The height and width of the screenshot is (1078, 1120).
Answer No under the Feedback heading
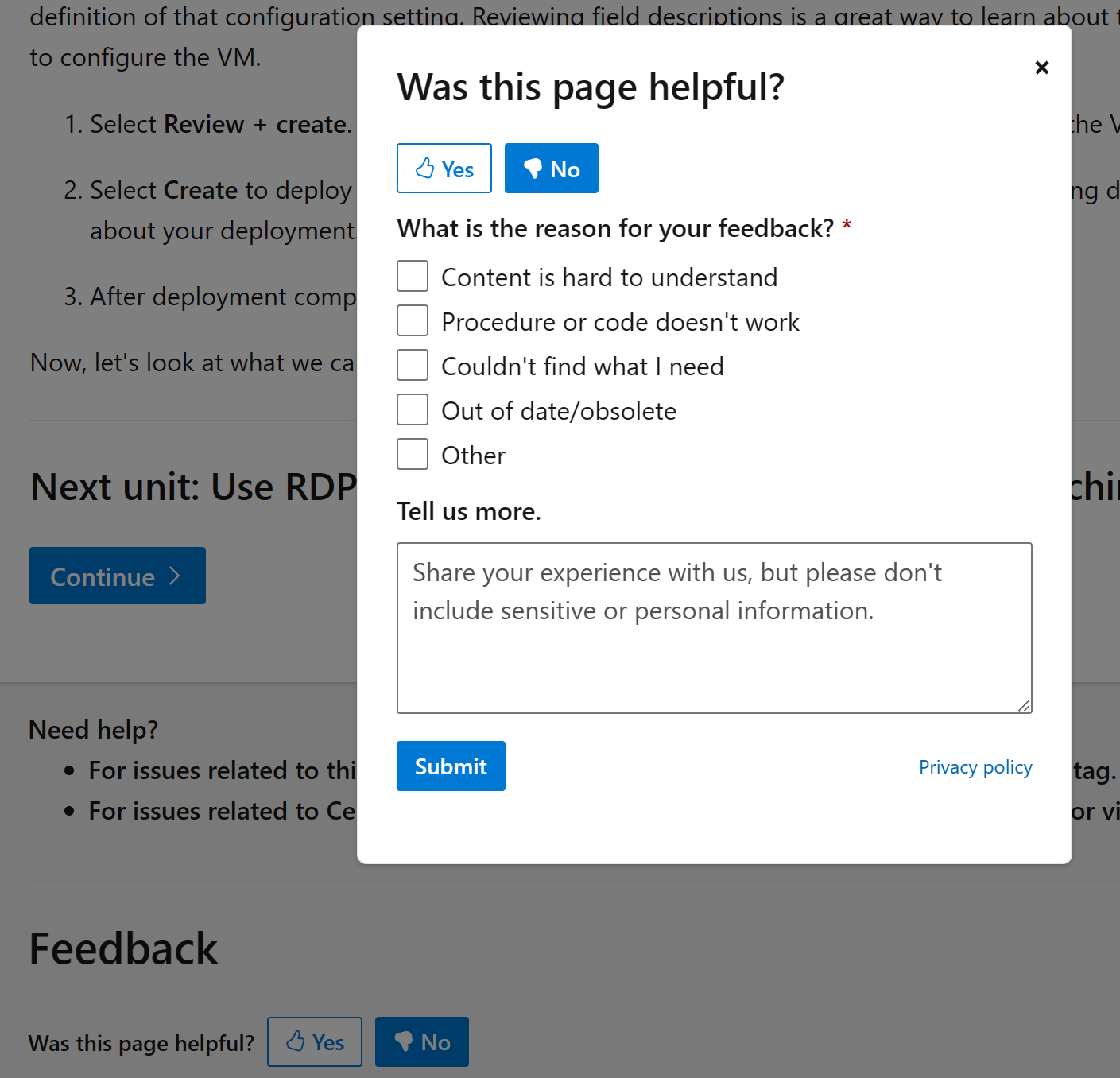coord(421,1041)
